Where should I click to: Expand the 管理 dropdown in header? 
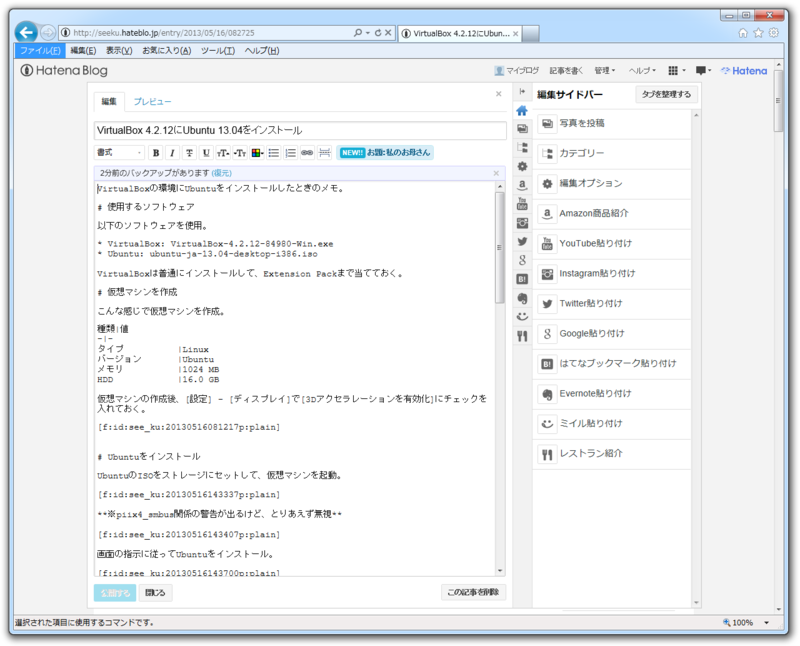(605, 70)
